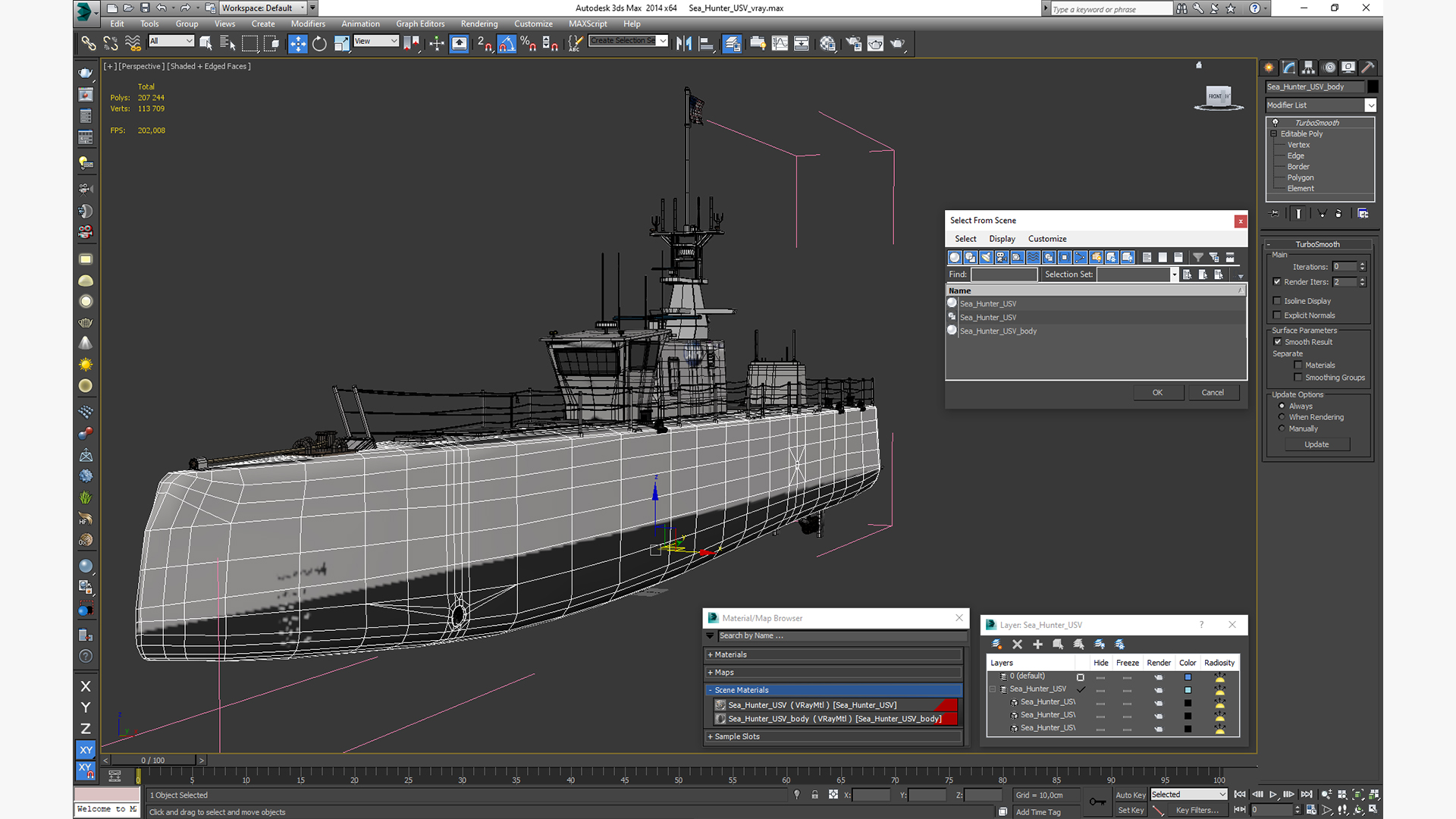Click the Bind to Space Warp icon

tap(133, 44)
